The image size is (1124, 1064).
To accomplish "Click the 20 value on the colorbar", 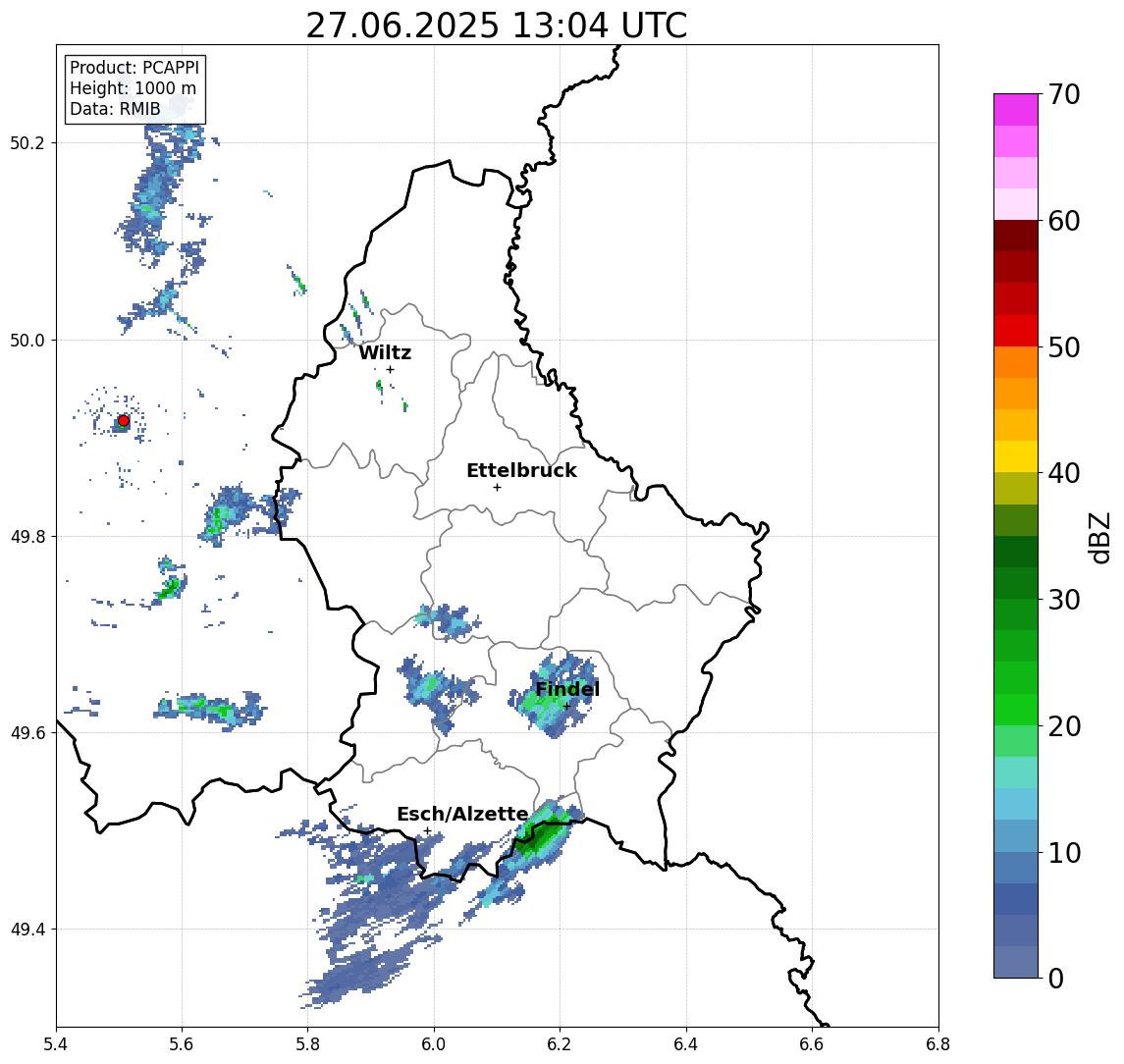I will (x=1064, y=726).
